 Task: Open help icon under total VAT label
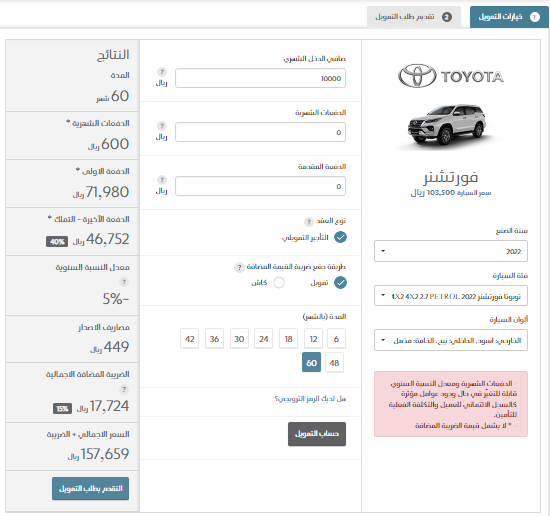[x=124, y=389]
